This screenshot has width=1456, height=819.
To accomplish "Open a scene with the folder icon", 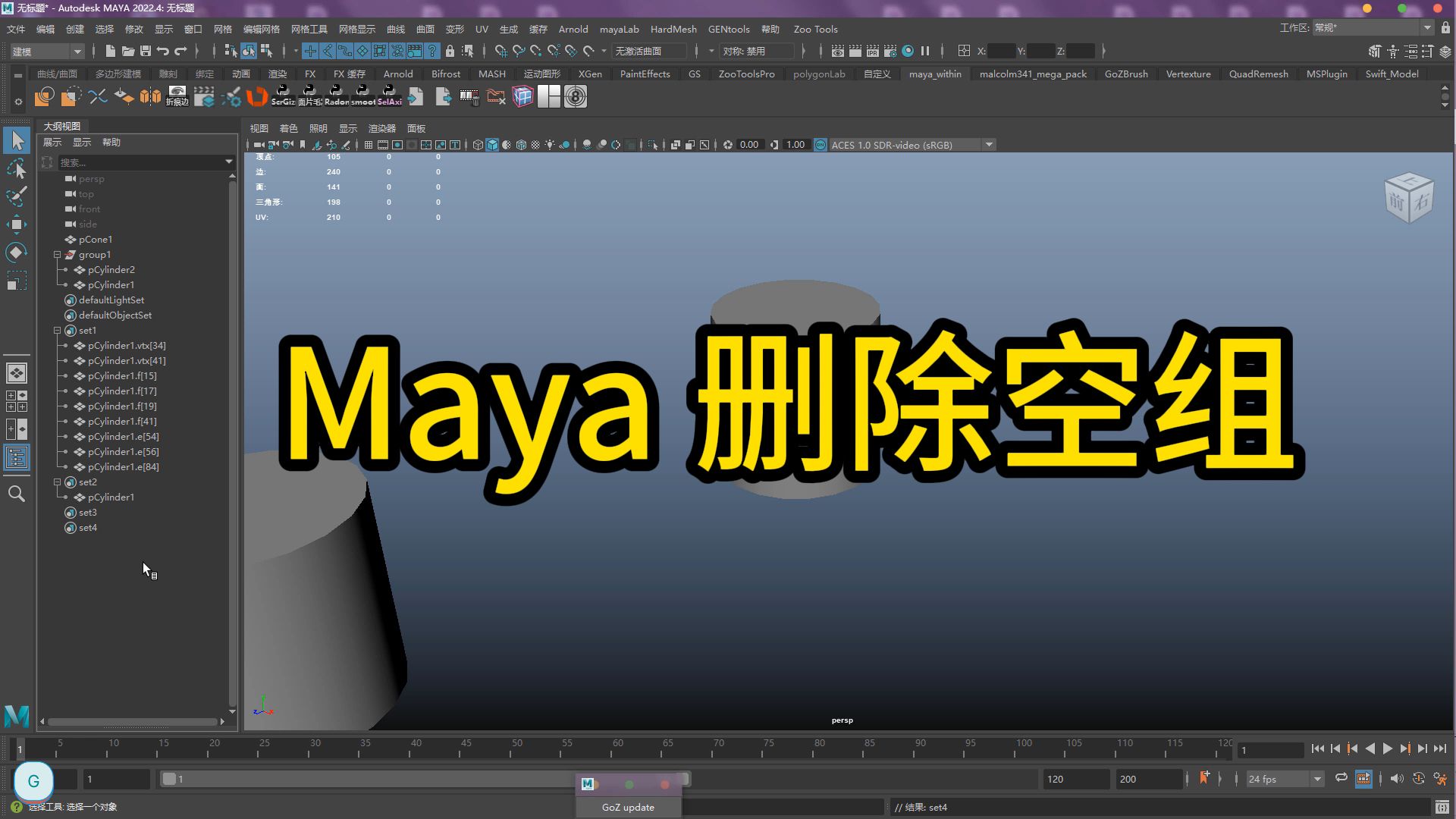I will pos(127,51).
